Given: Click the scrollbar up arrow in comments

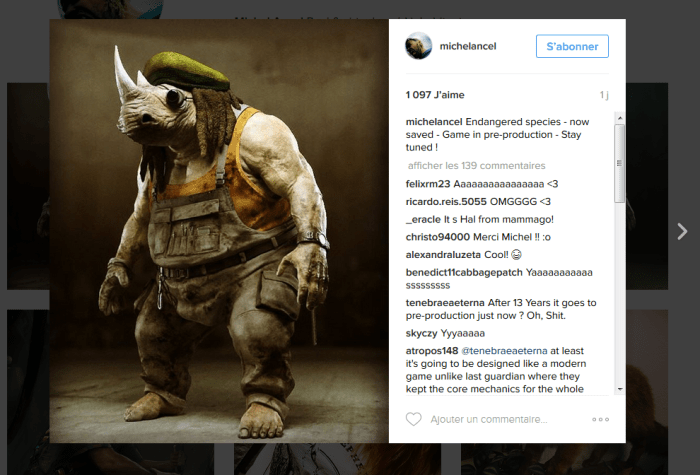Looking at the screenshot, I should click(x=619, y=118).
